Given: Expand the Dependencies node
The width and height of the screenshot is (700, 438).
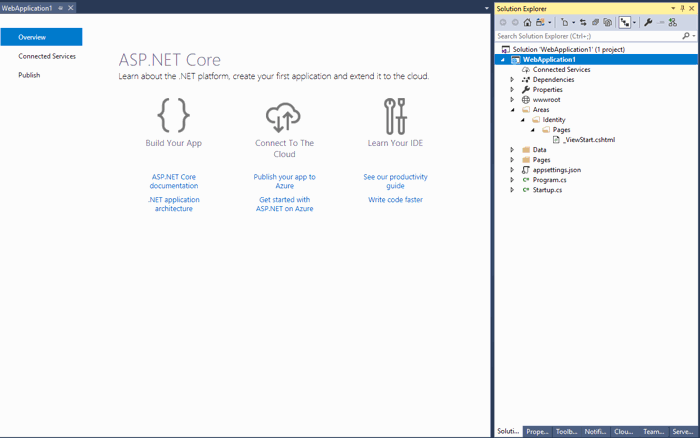Looking at the screenshot, I should coord(512,80).
